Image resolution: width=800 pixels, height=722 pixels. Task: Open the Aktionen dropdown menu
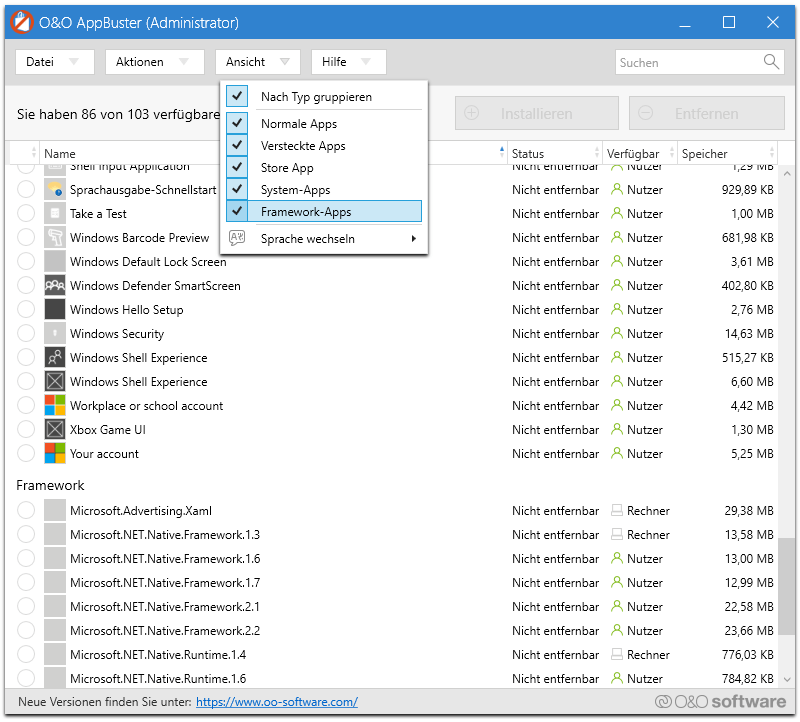point(155,62)
